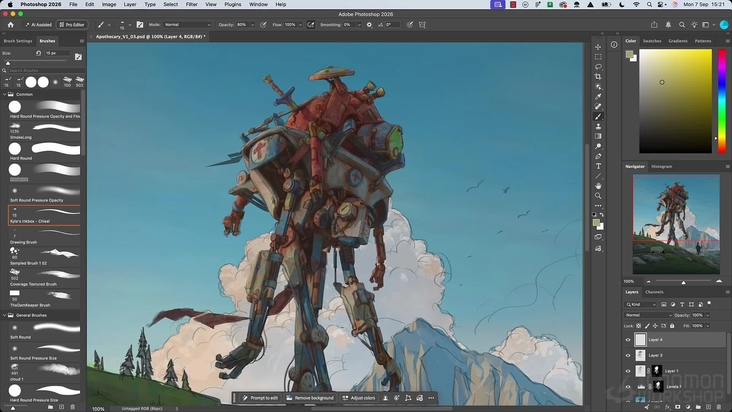The height and width of the screenshot is (412, 732).
Task: Open layer blend mode Normal dropdown
Action: [x=648, y=315]
